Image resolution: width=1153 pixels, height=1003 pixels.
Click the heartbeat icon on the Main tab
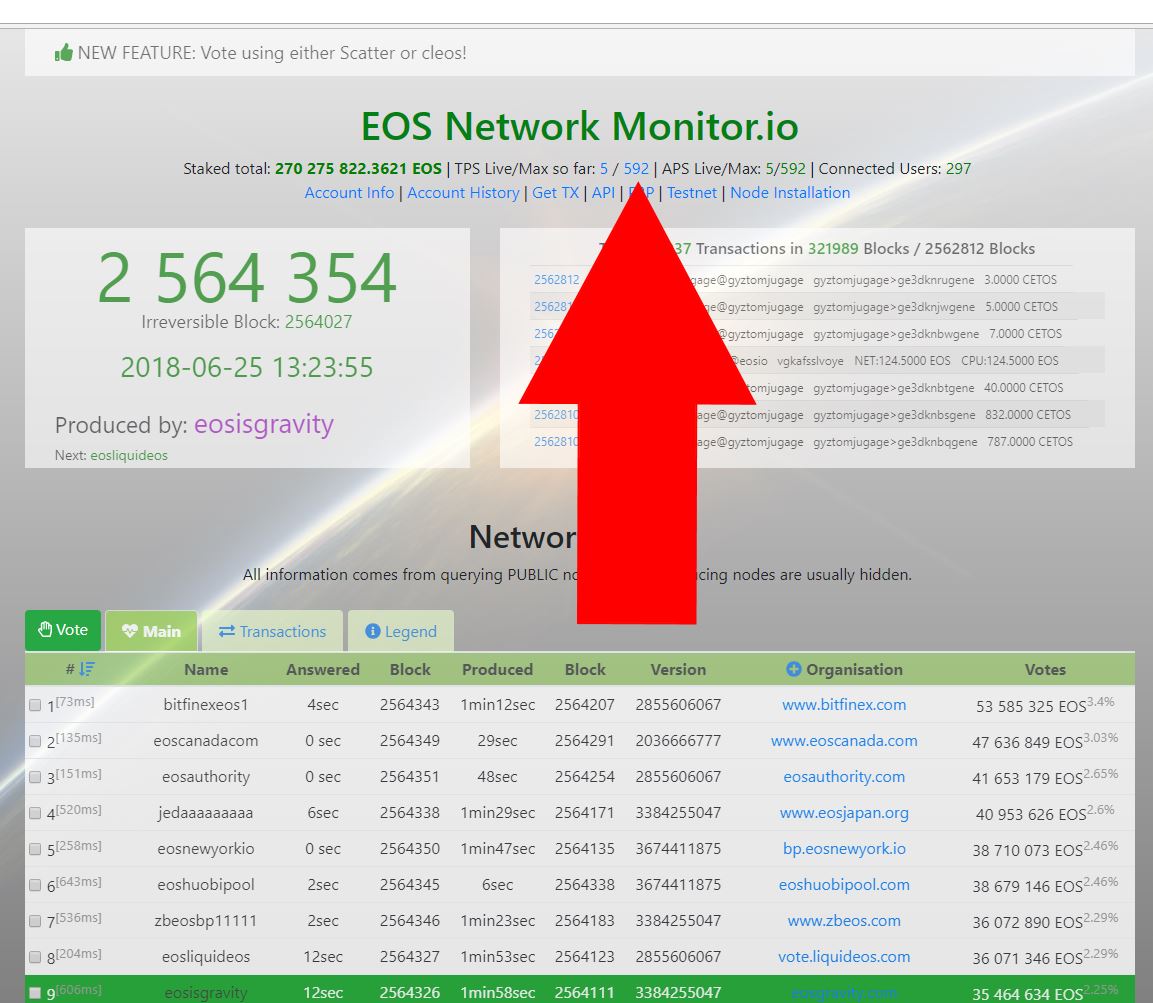[x=129, y=631]
